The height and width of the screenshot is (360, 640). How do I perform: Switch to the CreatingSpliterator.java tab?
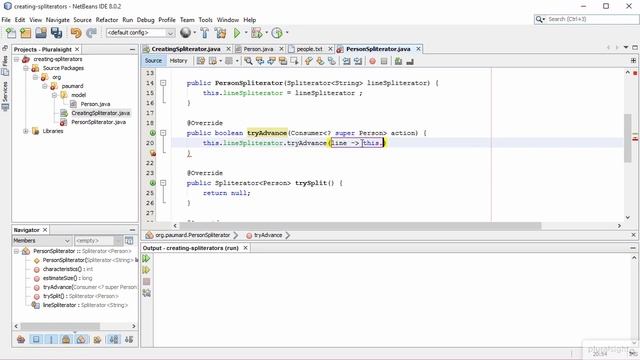point(186,49)
